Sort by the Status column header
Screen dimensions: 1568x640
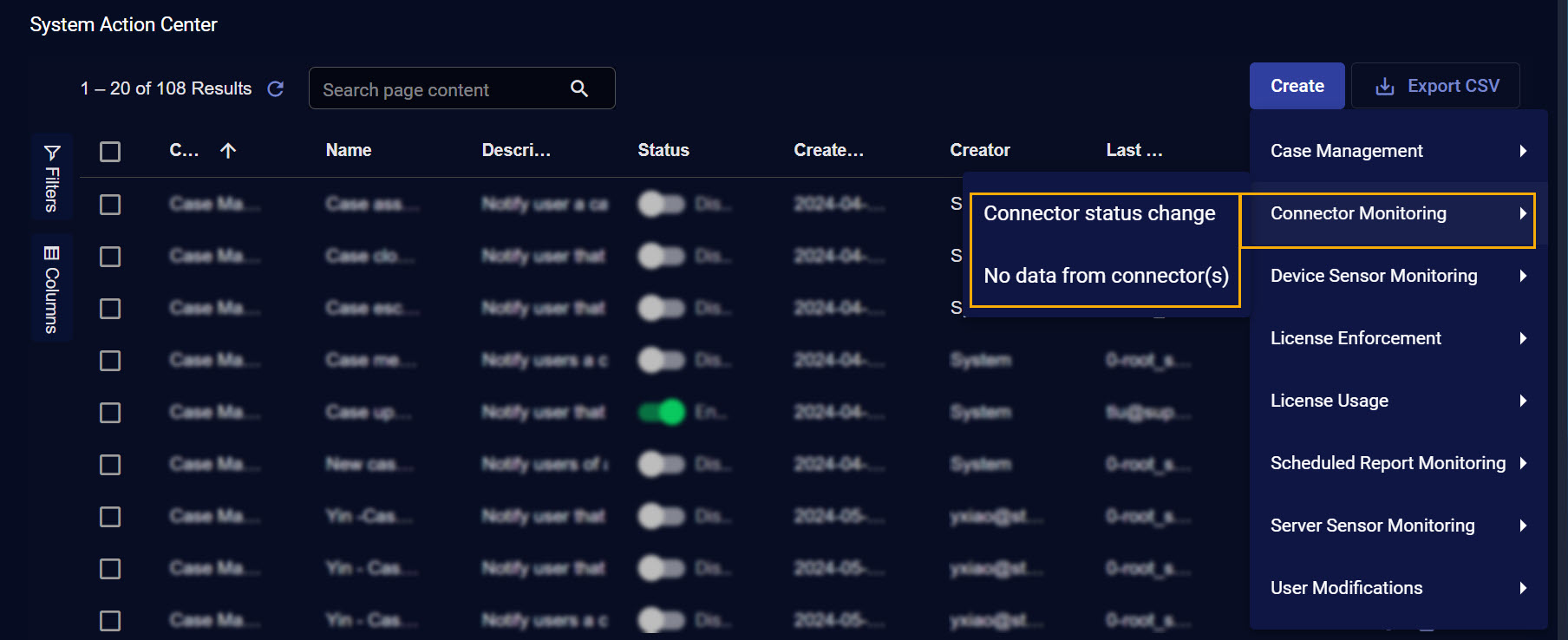[x=663, y=150]
